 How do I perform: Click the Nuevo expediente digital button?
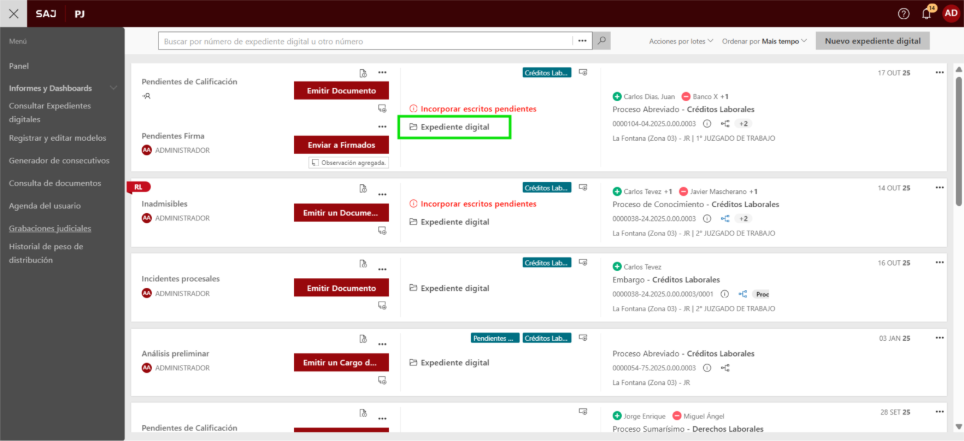872,41
